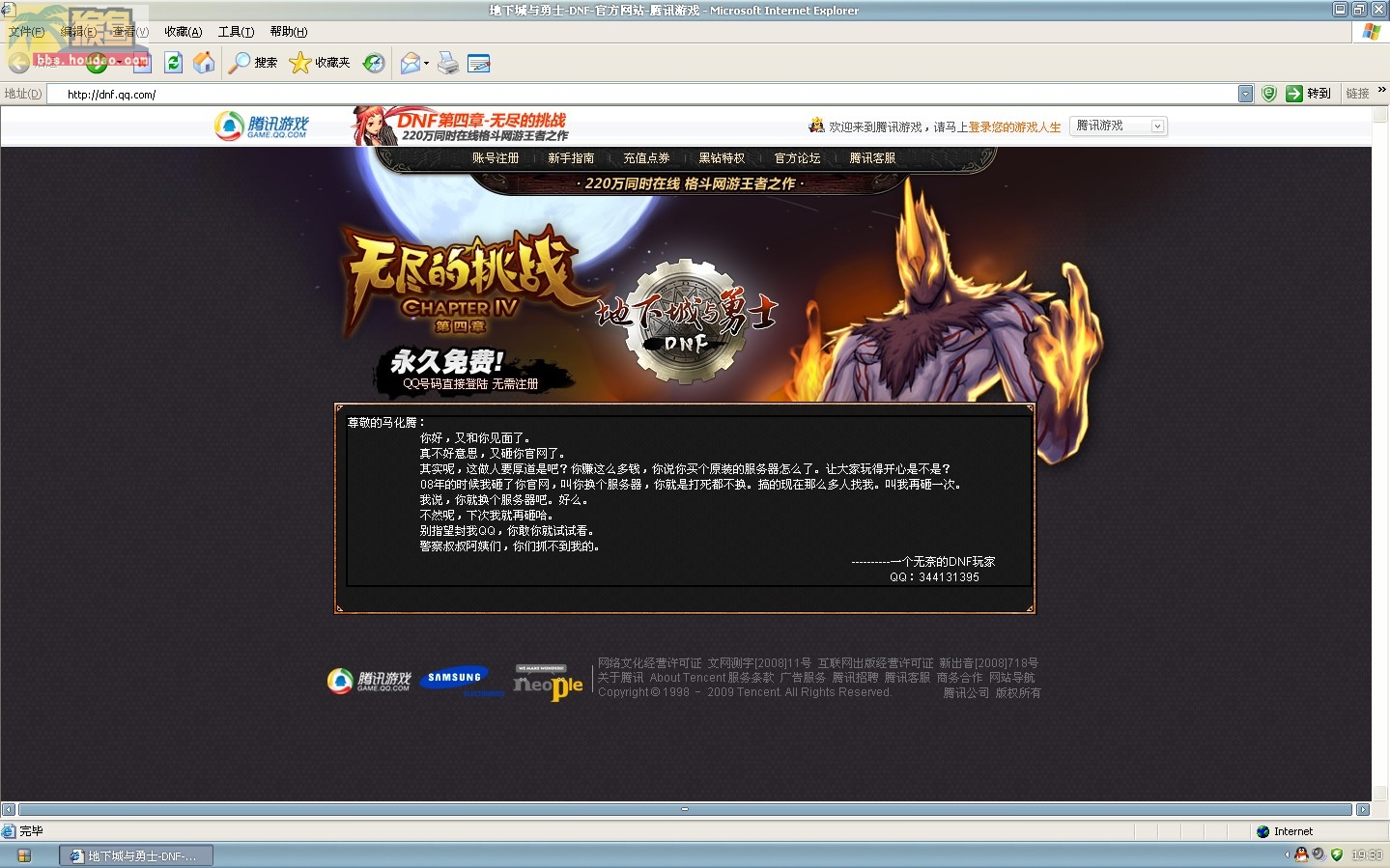Click the IE page icon in title bar
Screen dimensions: 1390x868
tap(8, 10)
